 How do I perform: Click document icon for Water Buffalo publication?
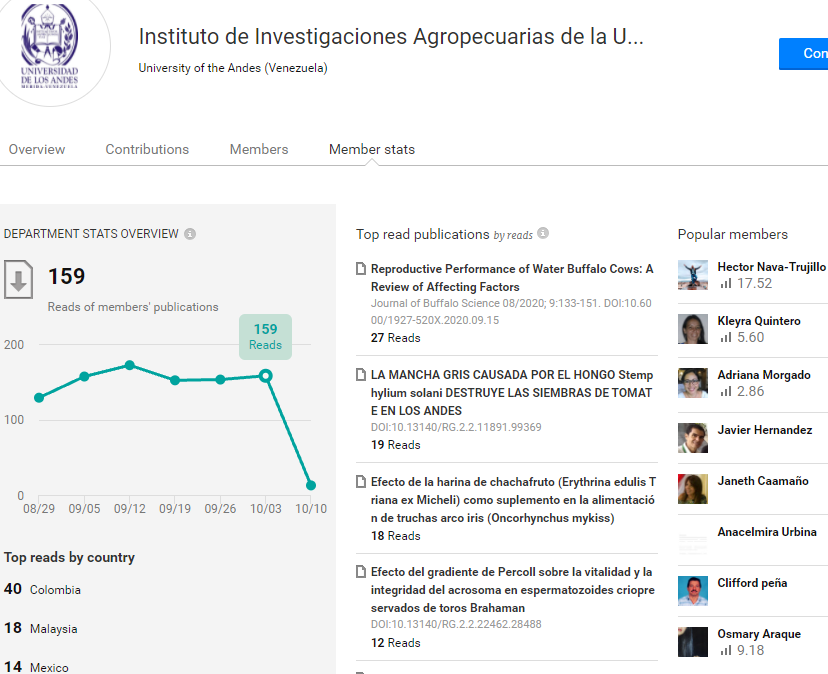[361, 269]
